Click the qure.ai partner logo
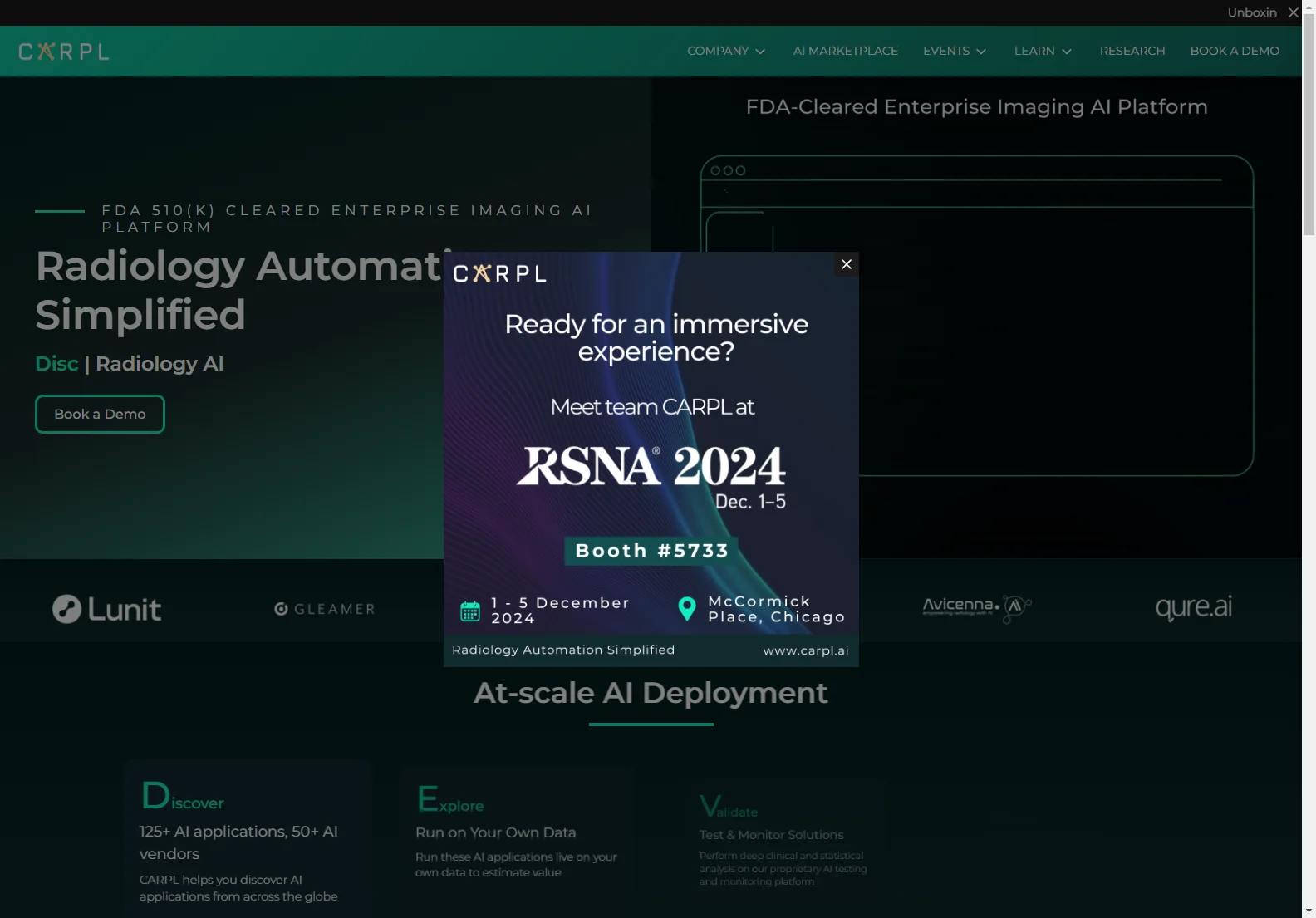1316x918 pixels. point(1193,607)
